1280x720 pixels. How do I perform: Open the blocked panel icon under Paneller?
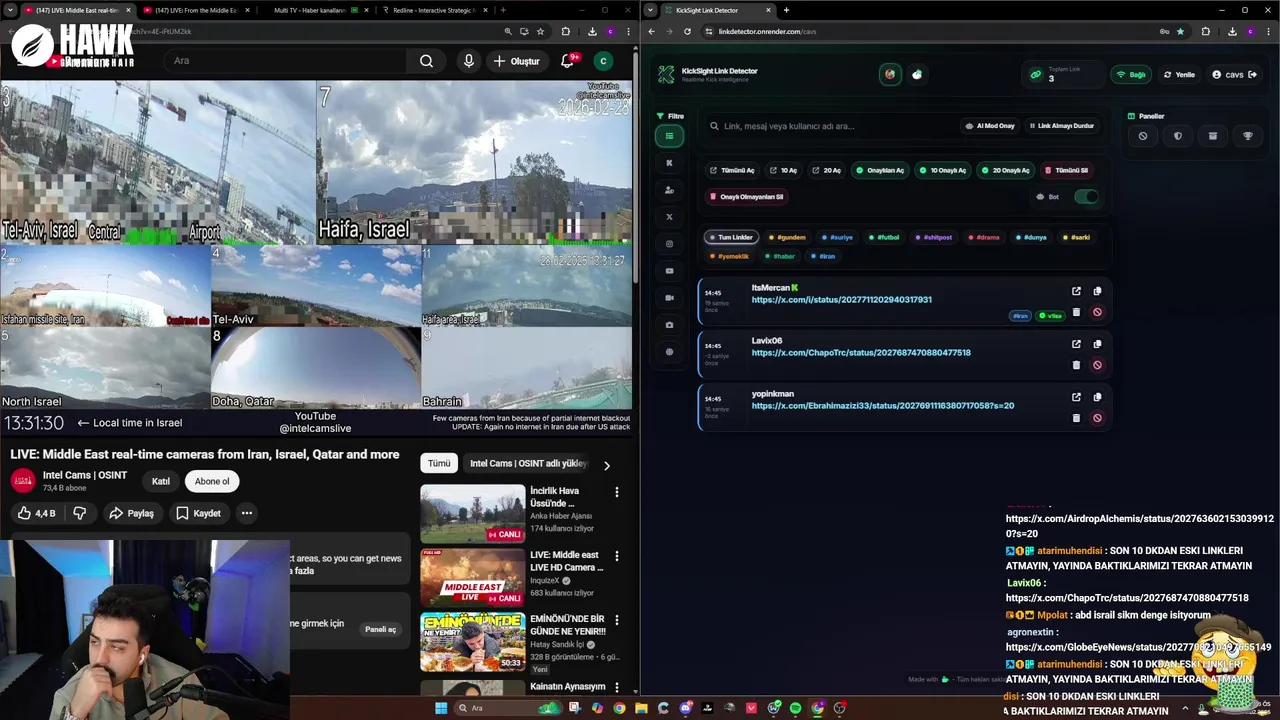pyautogui.click(x=1143, y=136)
